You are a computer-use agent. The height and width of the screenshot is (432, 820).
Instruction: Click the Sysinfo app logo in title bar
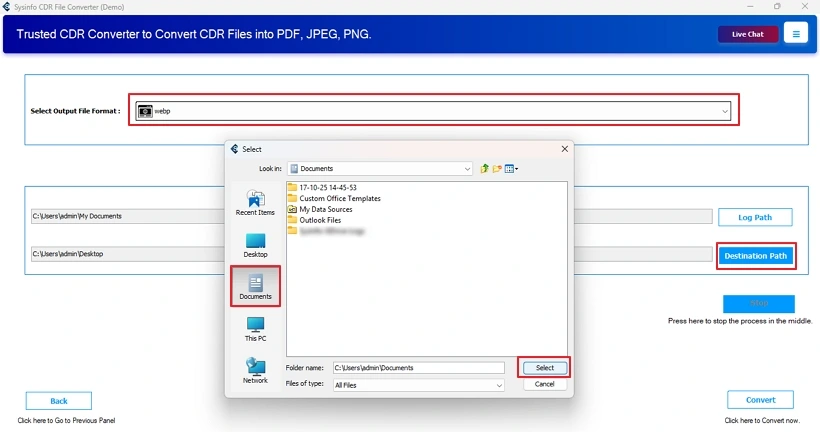(x=6, y=7)
